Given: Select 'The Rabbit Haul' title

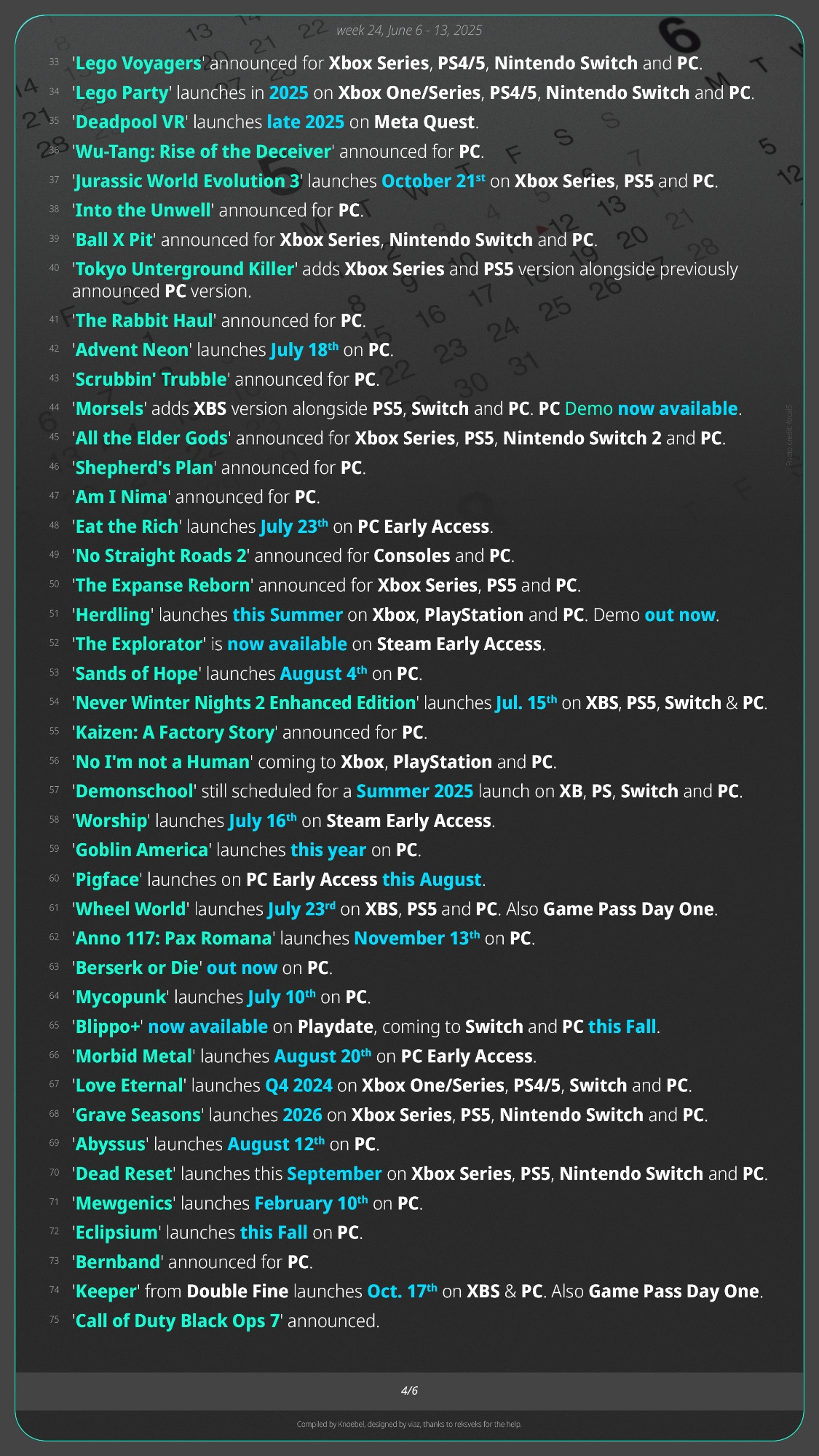Looking at the screenshot, I should (144, 321).
